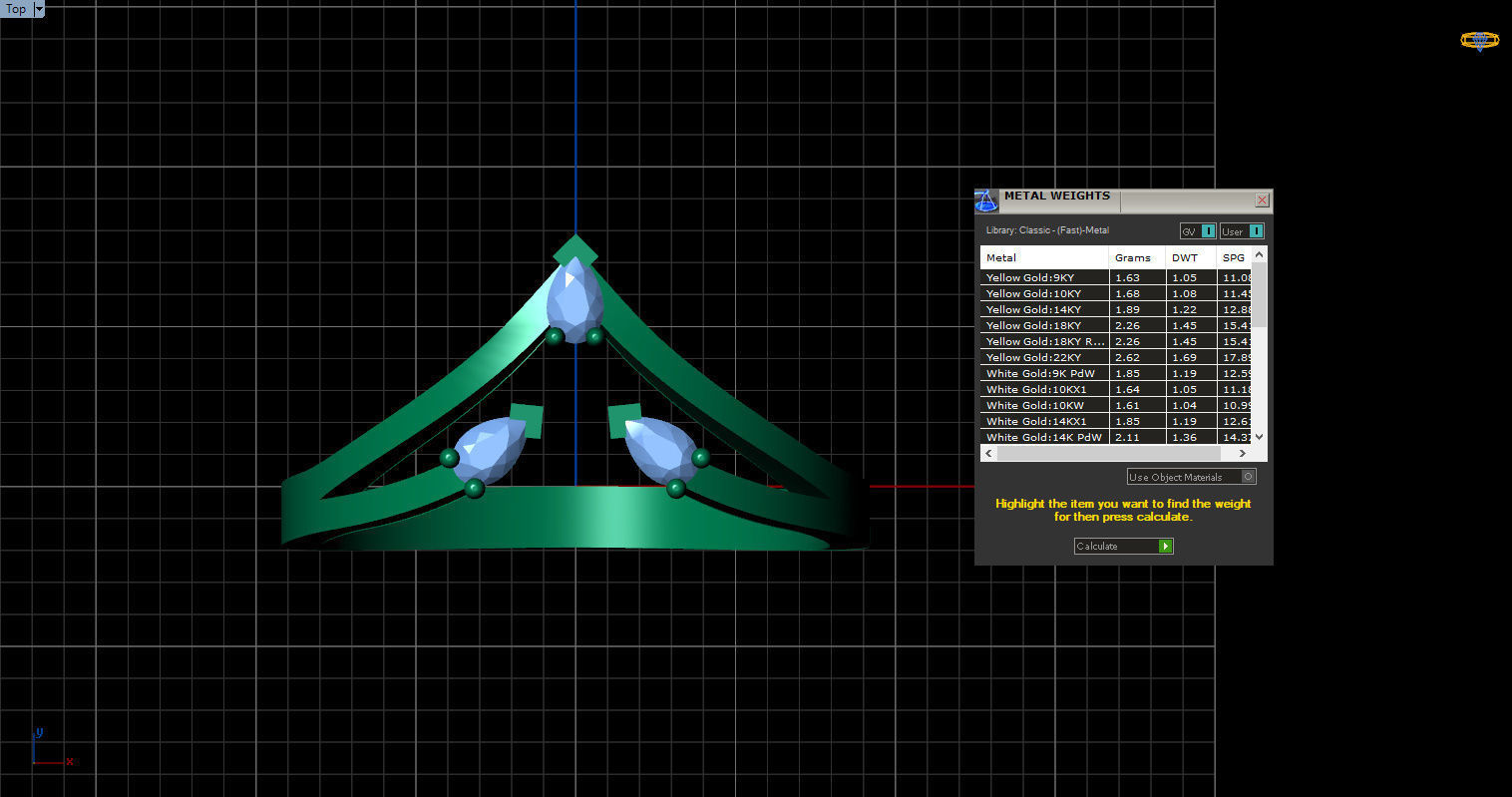Select the Yellow Gold:18KY row
The height and width of the screenshot is (797, 1512).
pyautogui.click(x=1116, y=325)
